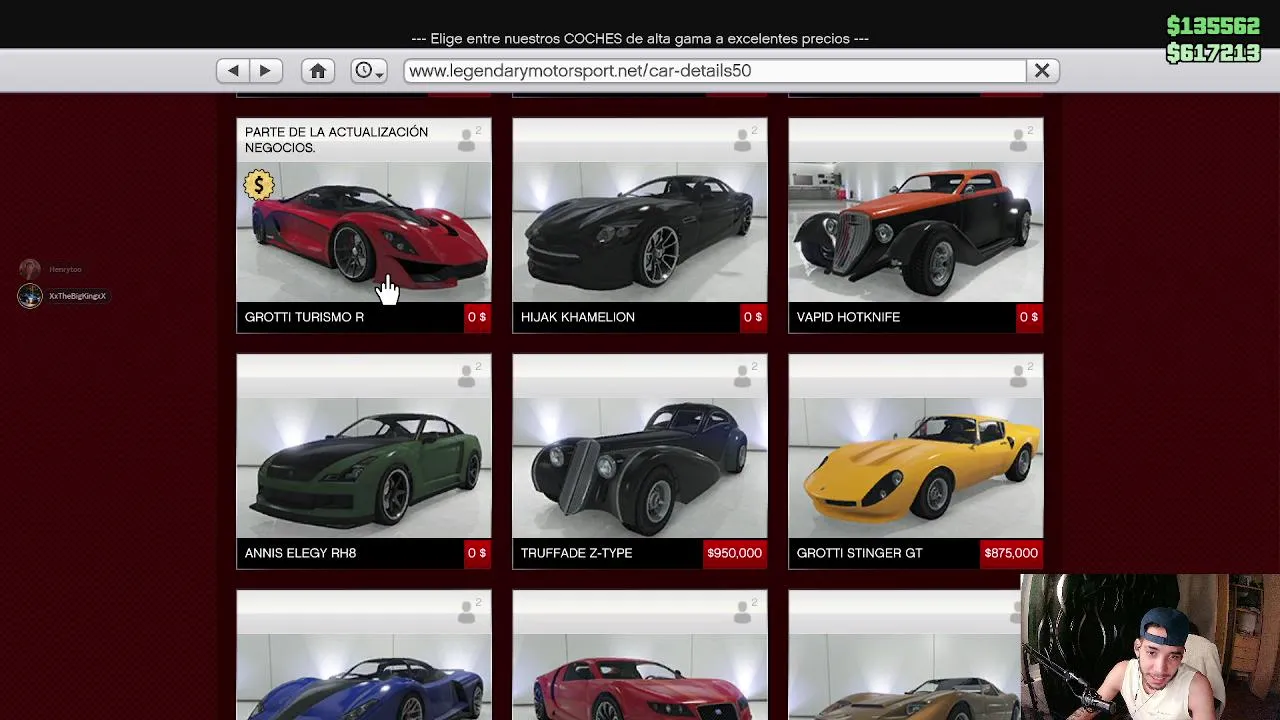Select the Hijak Khamelion car image
This screenshot has height=720, width=1280.
pos(640,232)
